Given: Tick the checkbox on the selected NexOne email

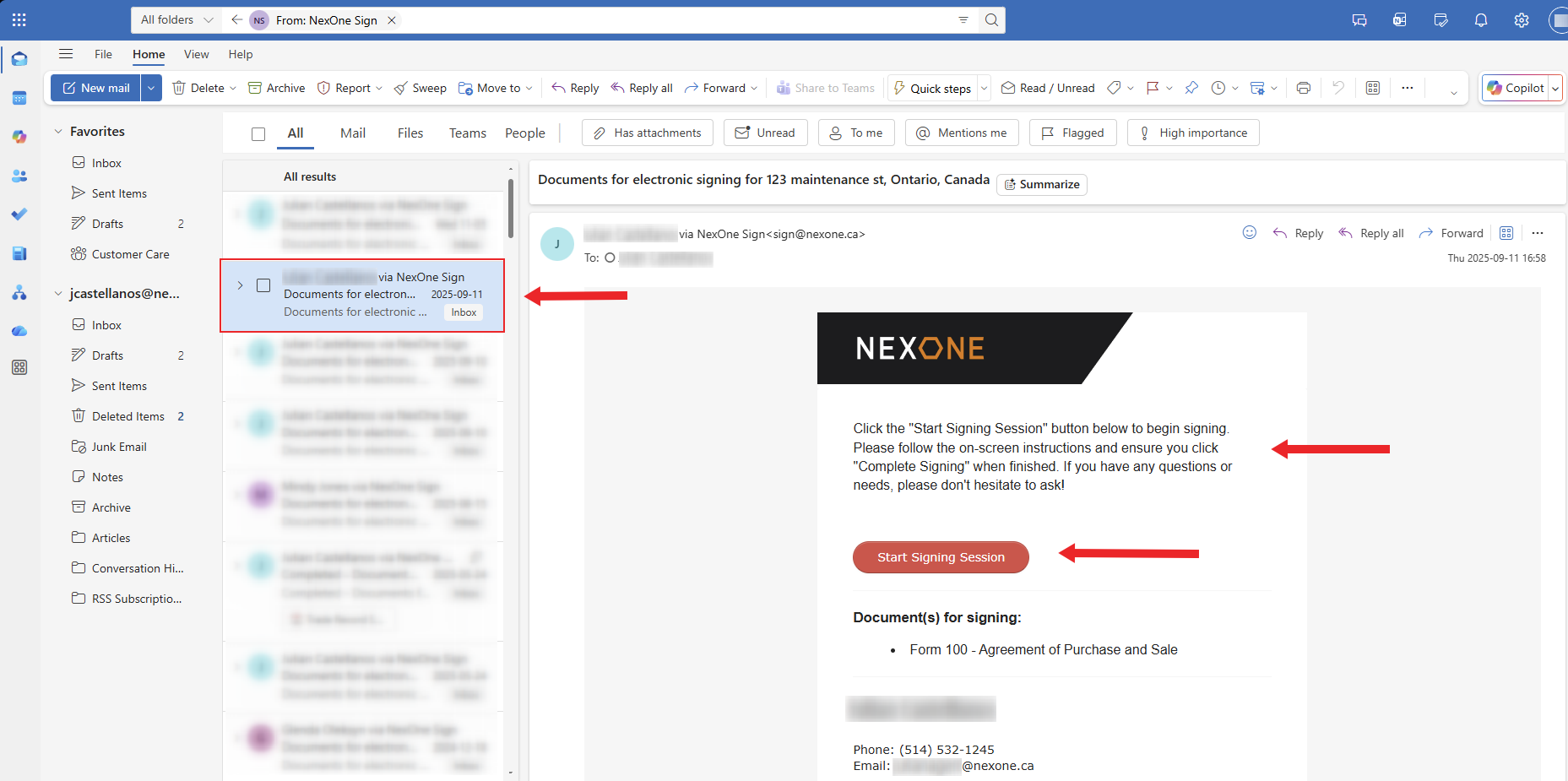Looking at the screenshot, I should pos(263,285).
